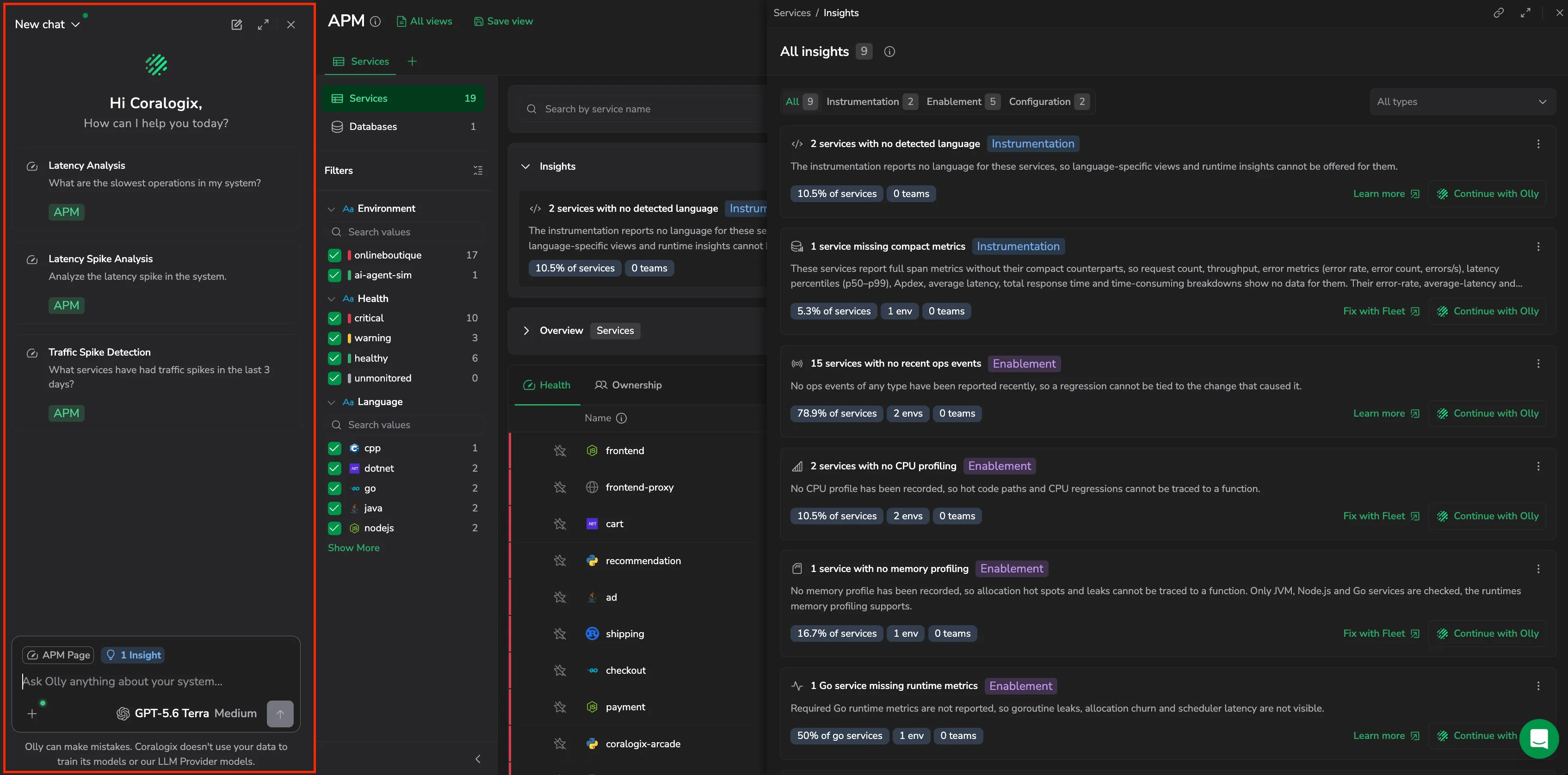The width and height of the screenshot is (1568, 775).
Task: Star the shipping service
Action: [560, 634]
